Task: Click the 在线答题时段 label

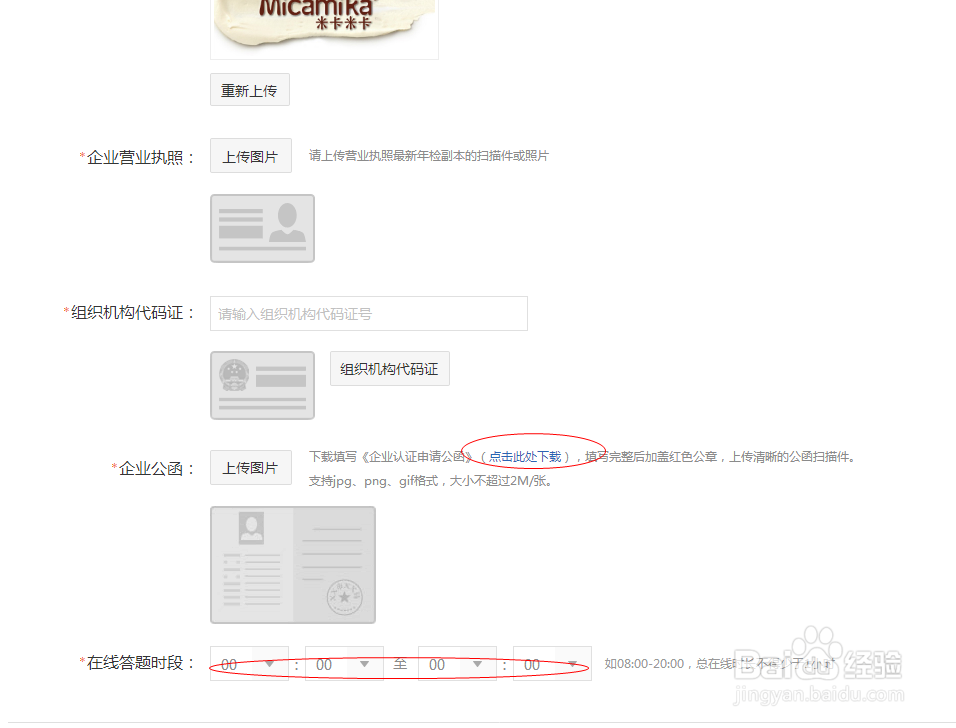Action: pyautogui.click(x=137, y=663)
